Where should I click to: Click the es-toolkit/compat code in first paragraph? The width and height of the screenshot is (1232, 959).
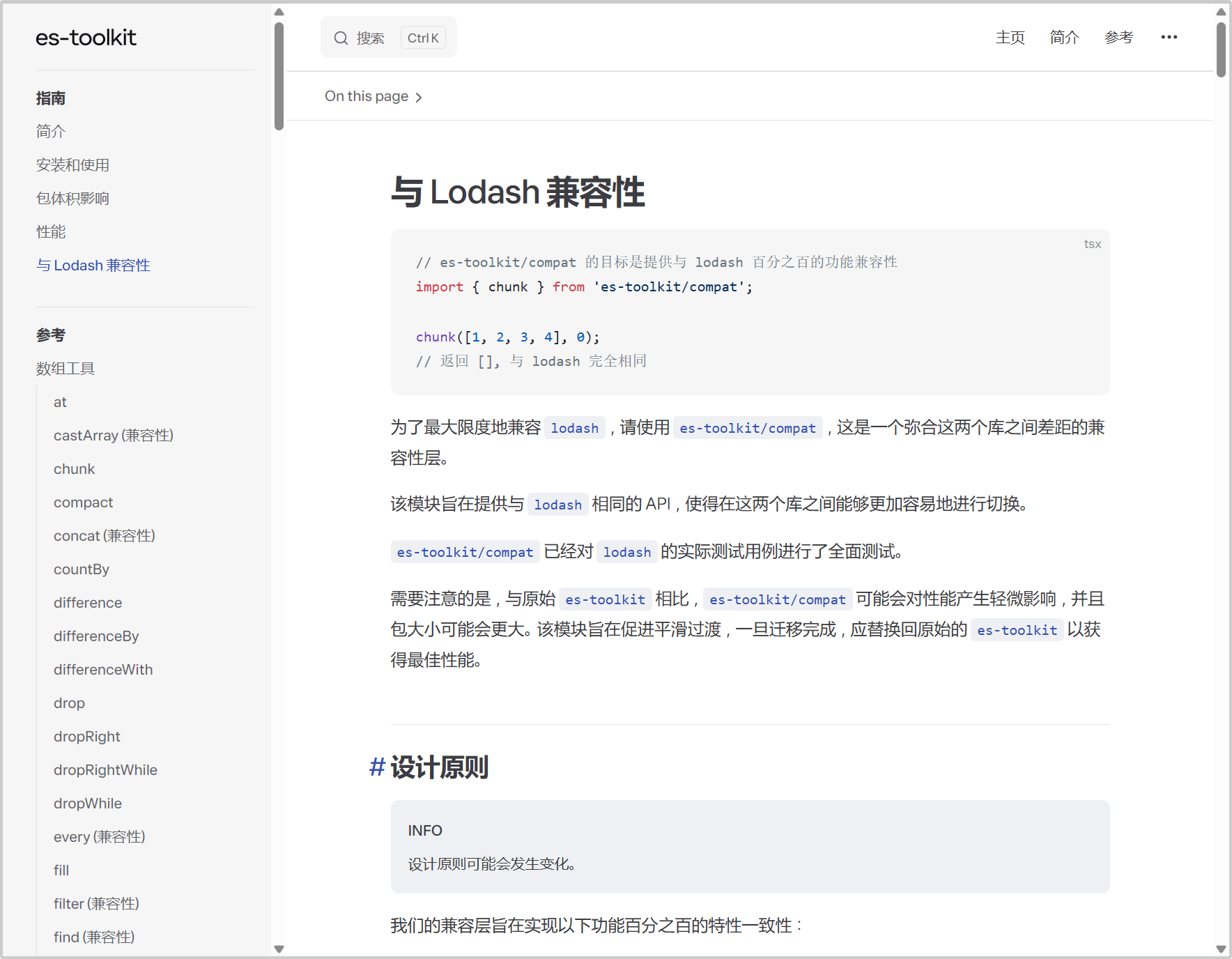(748, 428)
